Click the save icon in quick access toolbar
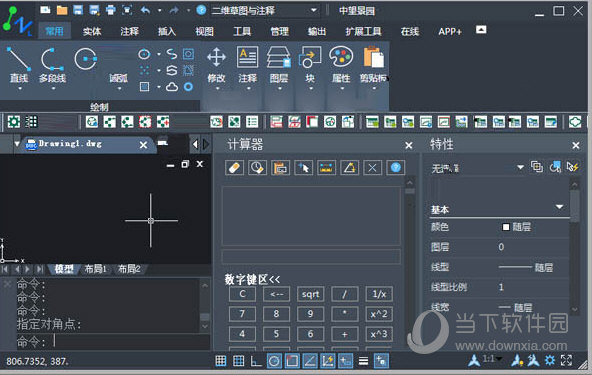The width and height of the screenshot is (592, 375). pos(78,10)
